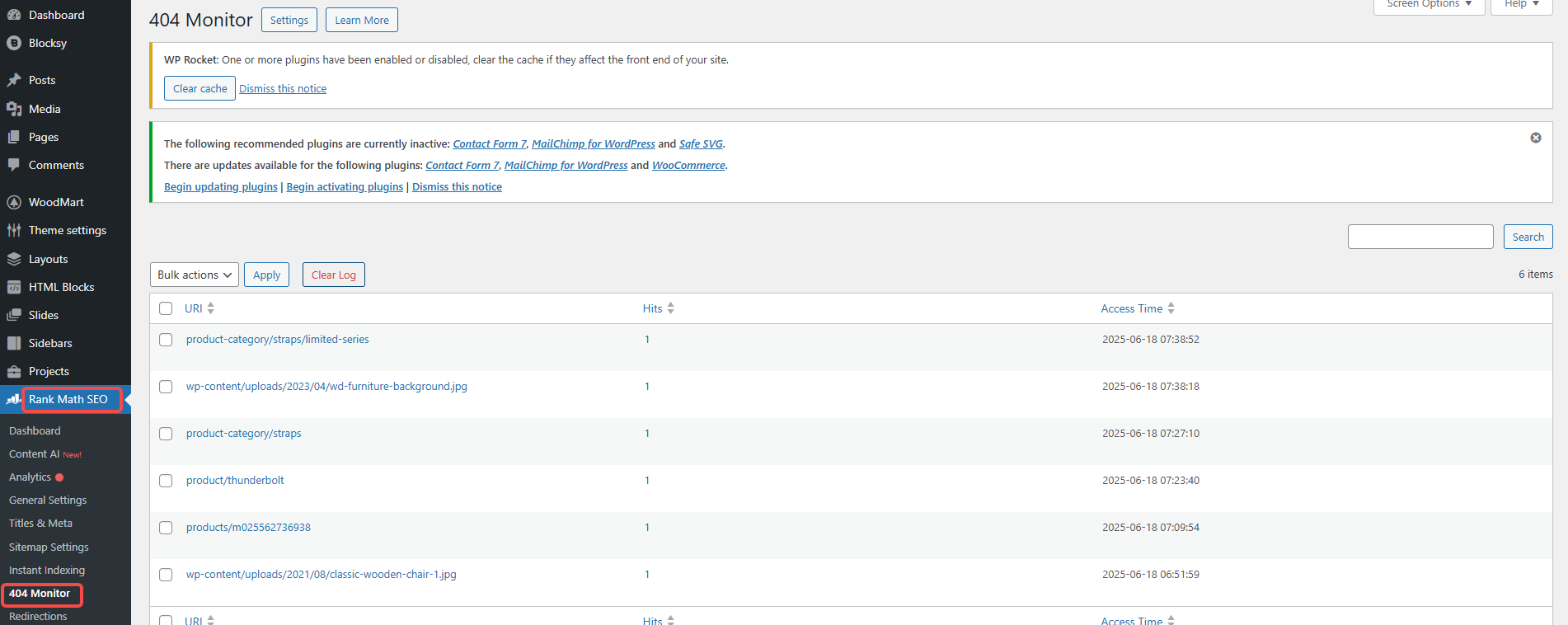Click the Clear Log button
This screenshot has width=1568, height=625.
click(333, 275)
